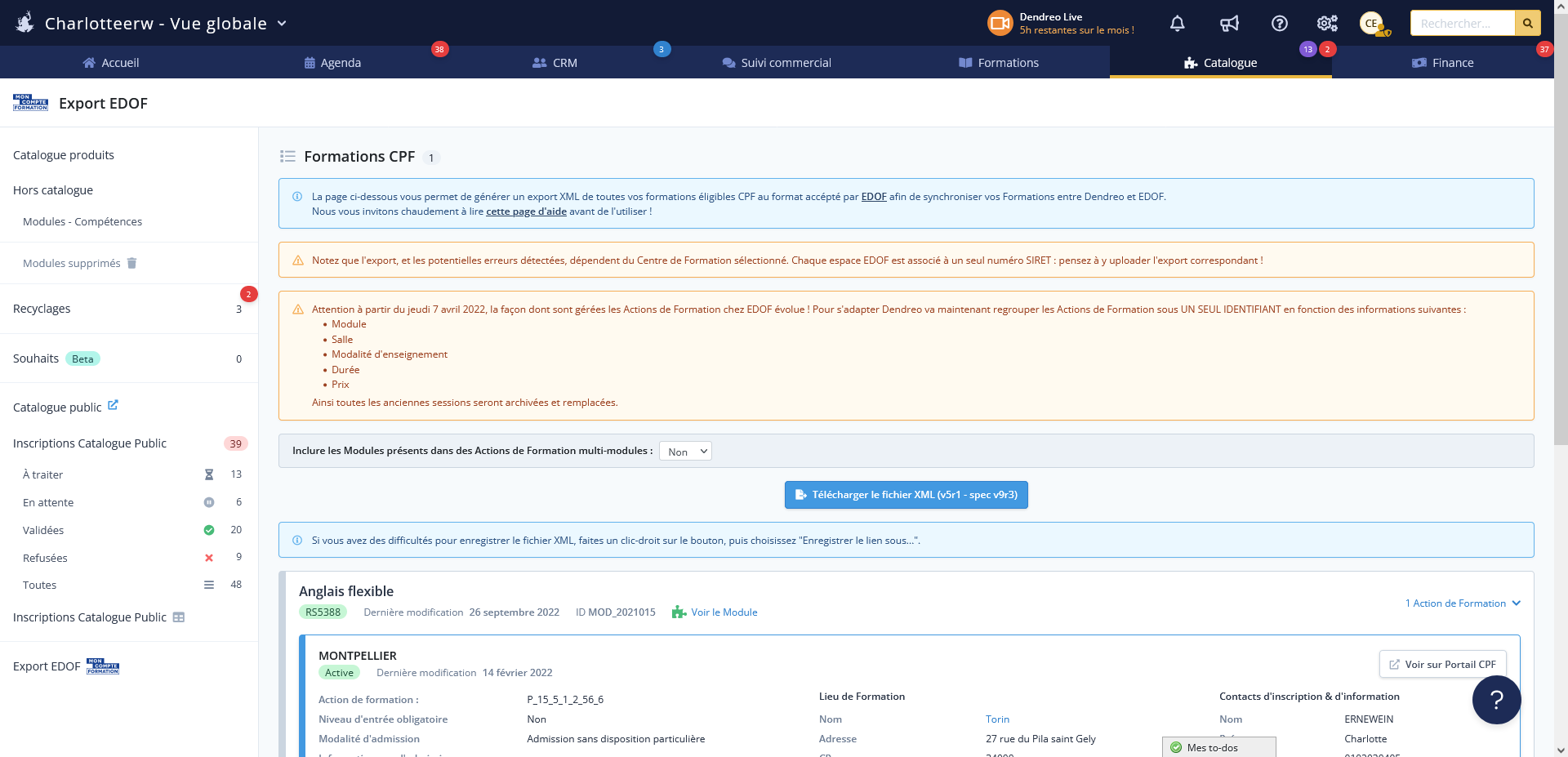Click Télécharger le fichier XML button

click(x=905, y=494)
